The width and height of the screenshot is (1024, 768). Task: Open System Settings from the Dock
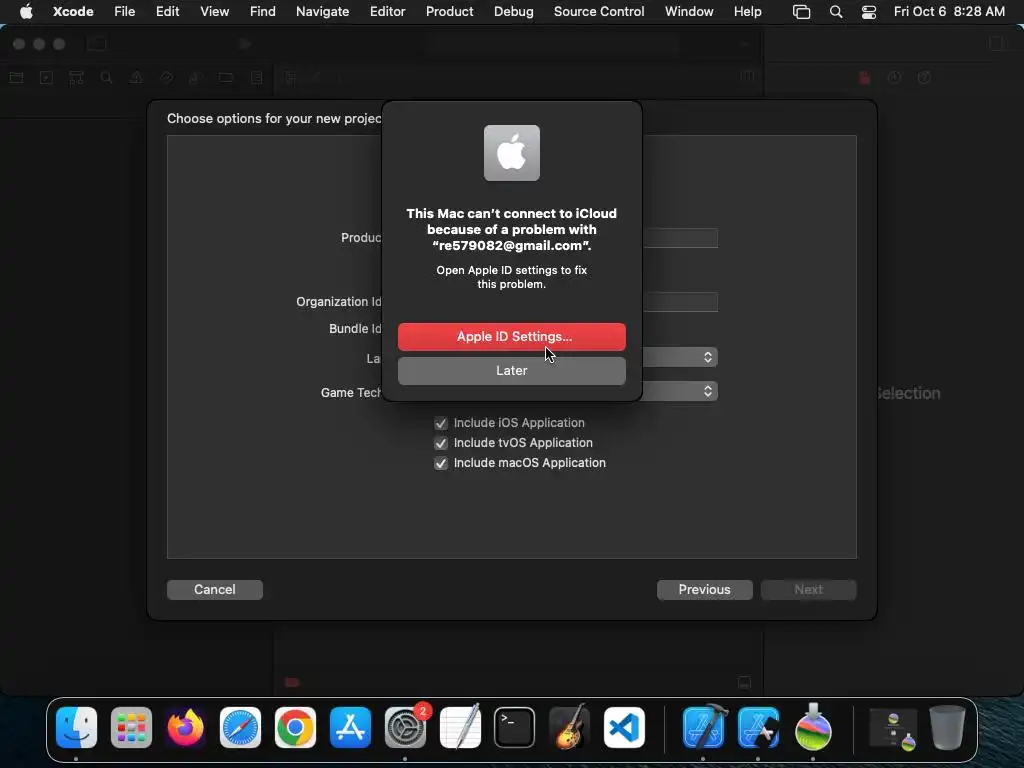[405, 728]
